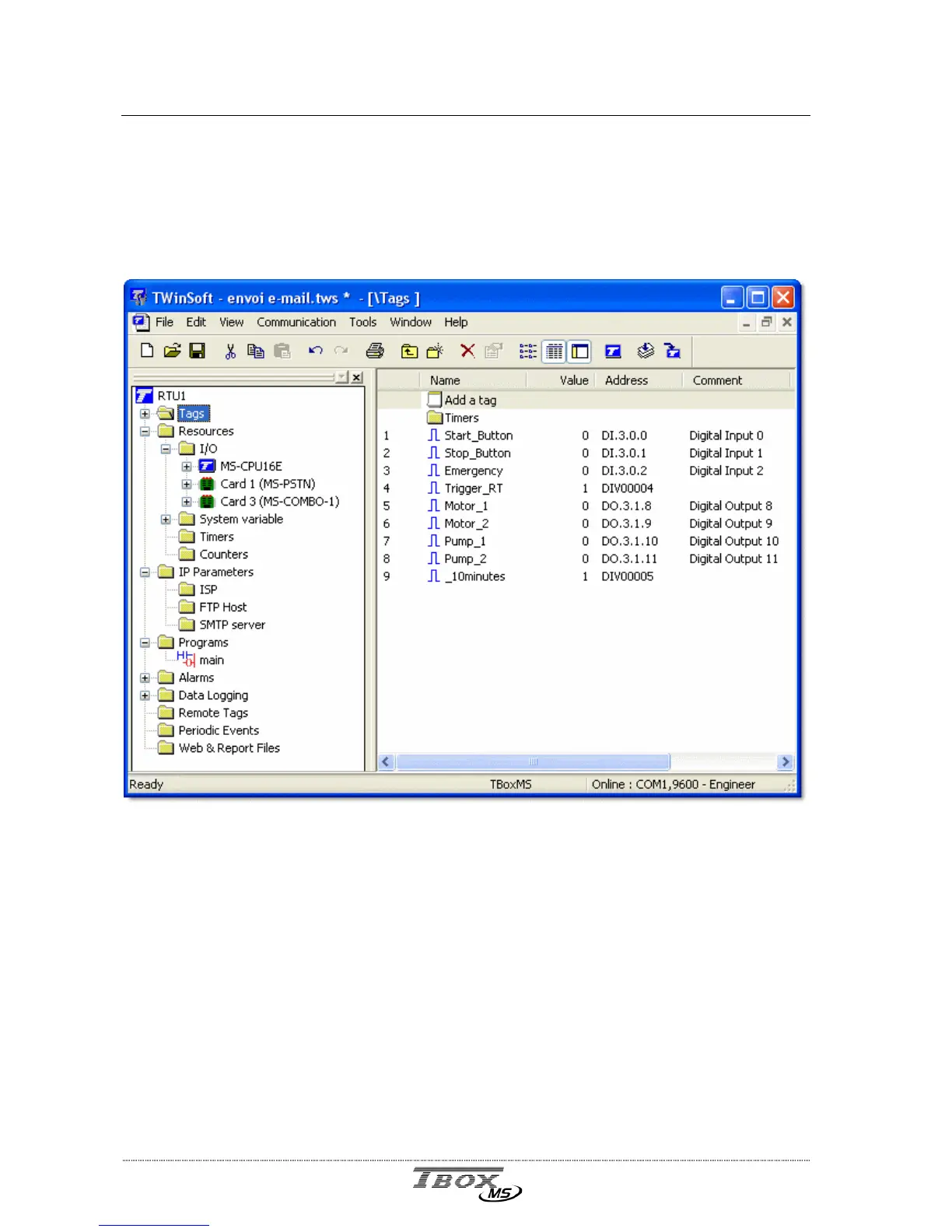Image resolution: width=952 pixels, height=1232 pixels.
Task: Close the project tree pane with its X
Action: (356, 377)
